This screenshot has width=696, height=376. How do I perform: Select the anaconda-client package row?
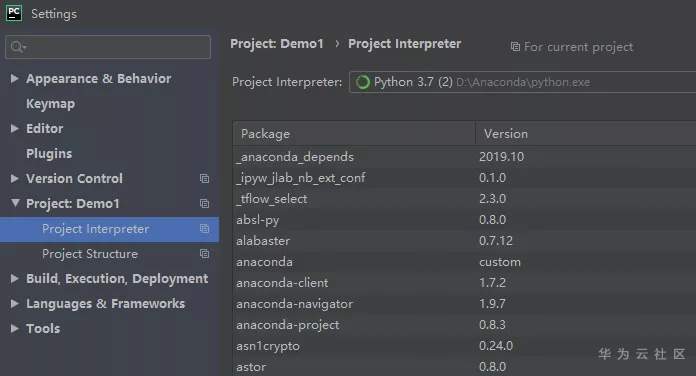click(465, 283)
